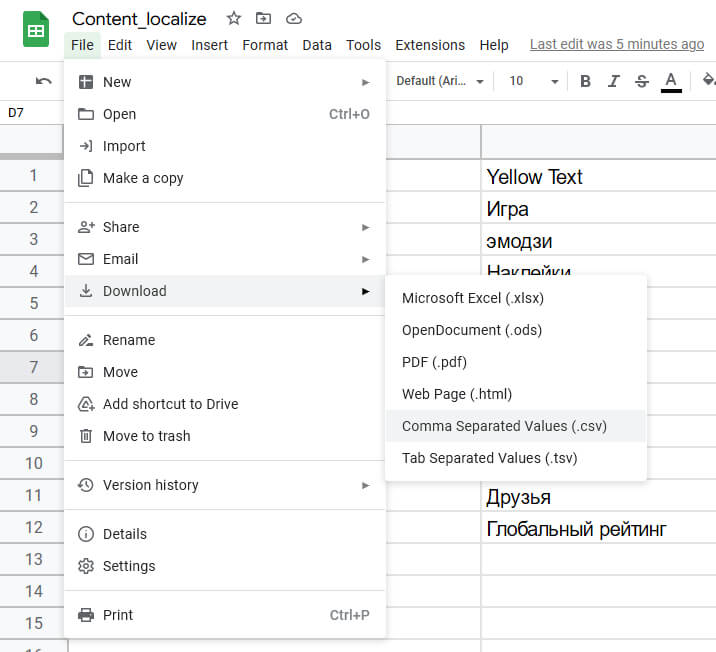The width and height of the screenshot is (716, 652).
Task: Expand the Version history submenu arrow
Action: 365,485
